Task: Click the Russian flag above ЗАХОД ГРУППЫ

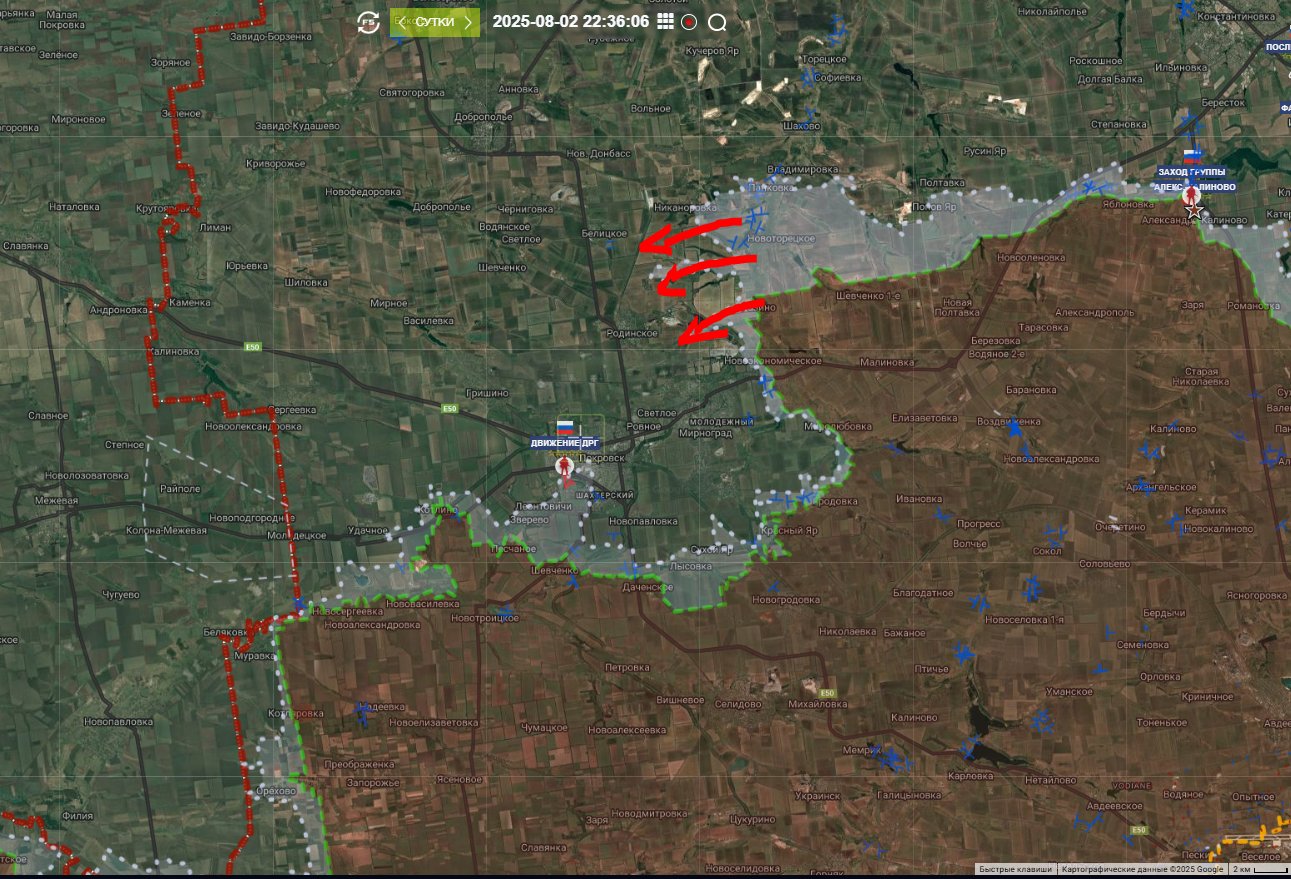Action: point(1191,157)
